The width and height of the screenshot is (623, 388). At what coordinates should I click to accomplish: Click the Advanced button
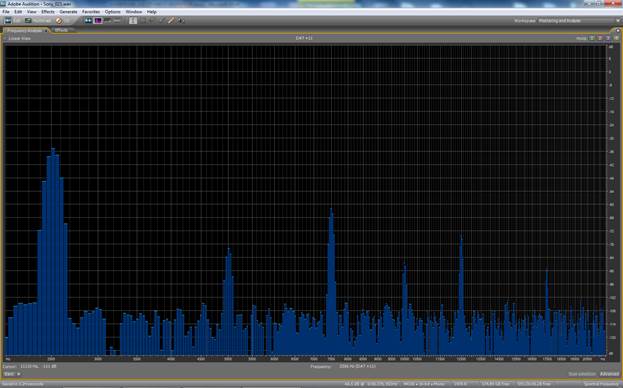coord(609,374)
